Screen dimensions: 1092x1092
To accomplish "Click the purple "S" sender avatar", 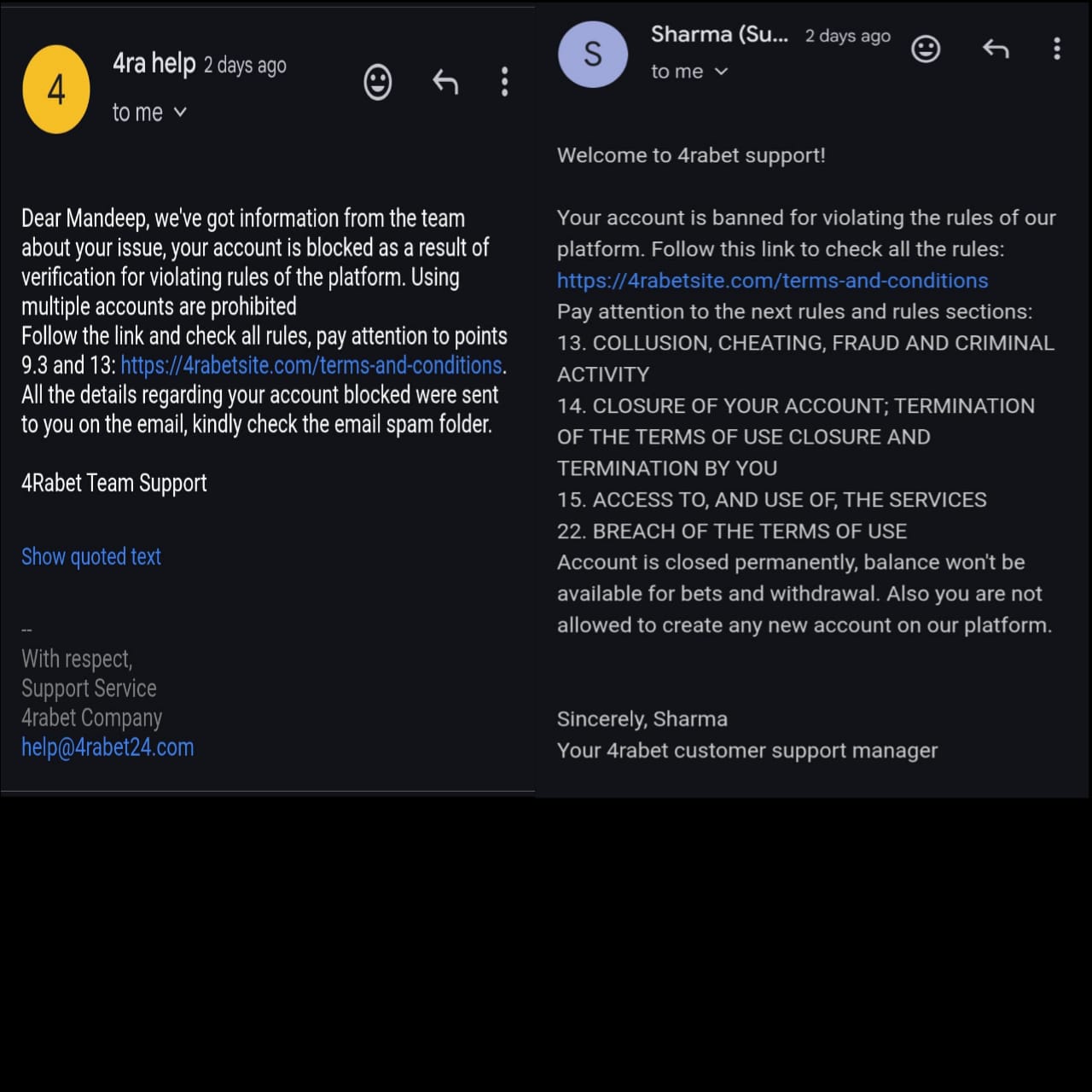I will [x=593, y=55].
